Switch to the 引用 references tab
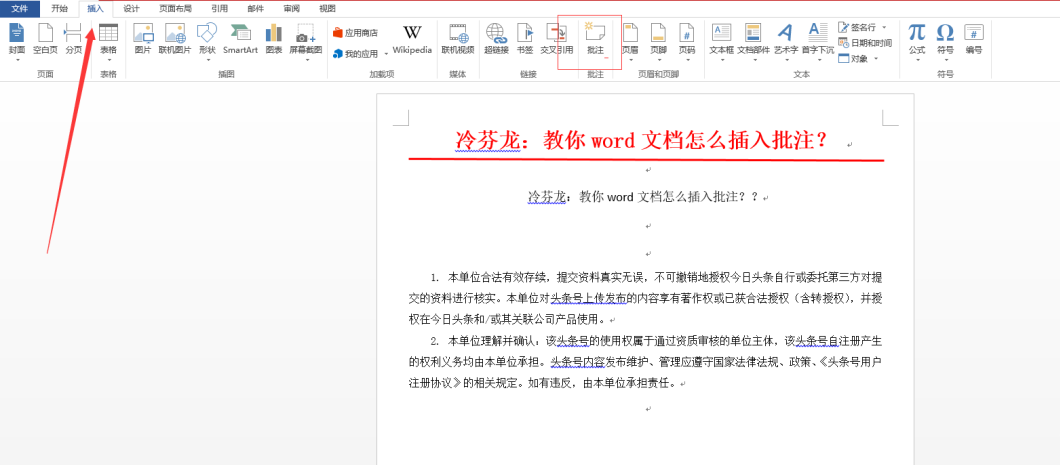 point(219,9)
